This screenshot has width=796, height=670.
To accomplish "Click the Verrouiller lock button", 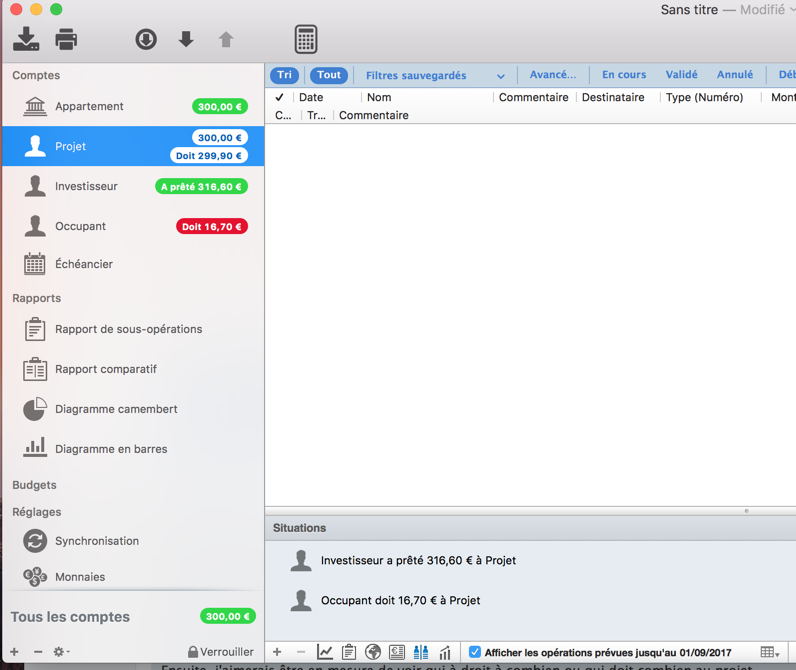I will (220, 652).
